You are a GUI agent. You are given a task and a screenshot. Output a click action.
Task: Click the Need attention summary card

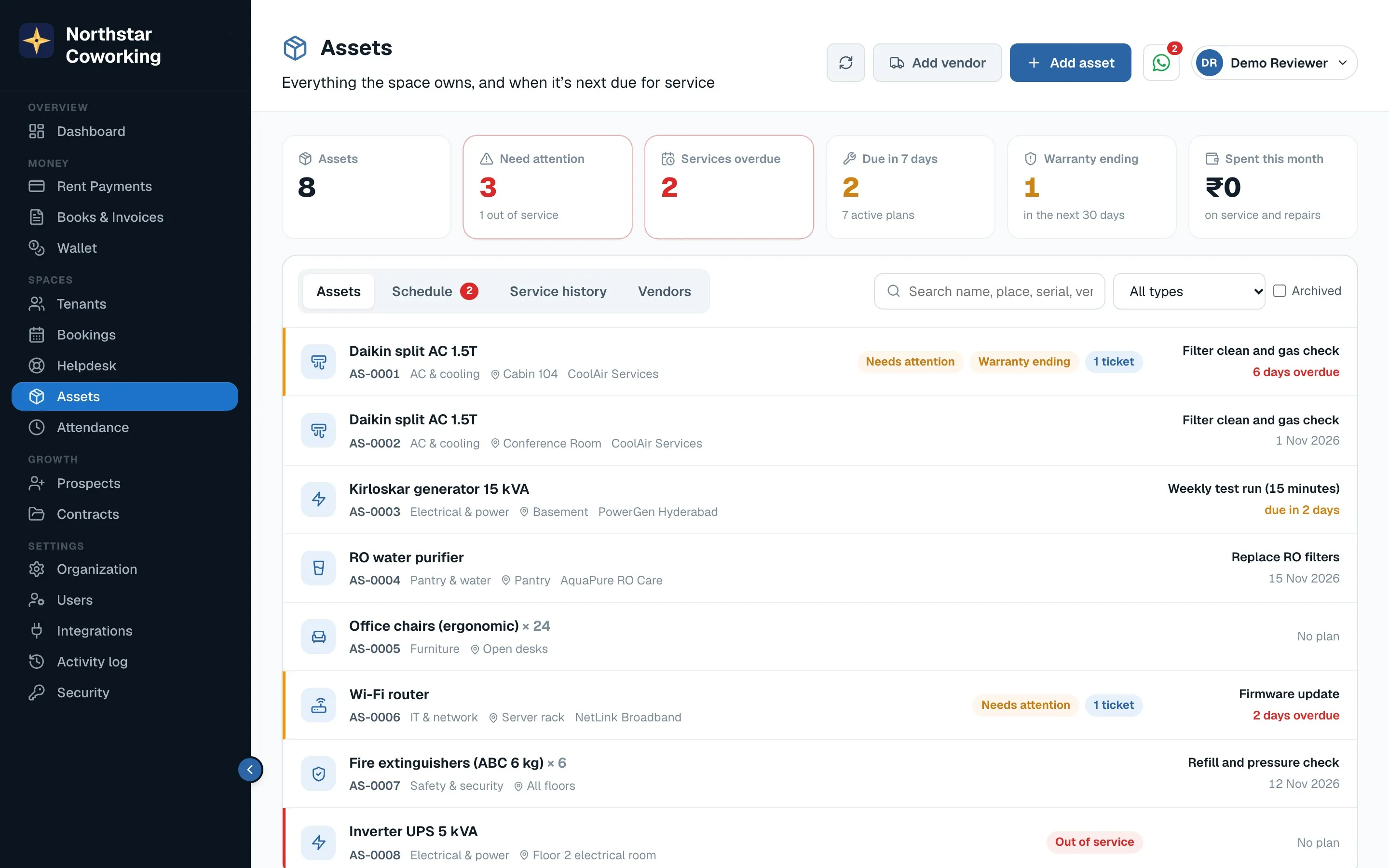(547, 187)
